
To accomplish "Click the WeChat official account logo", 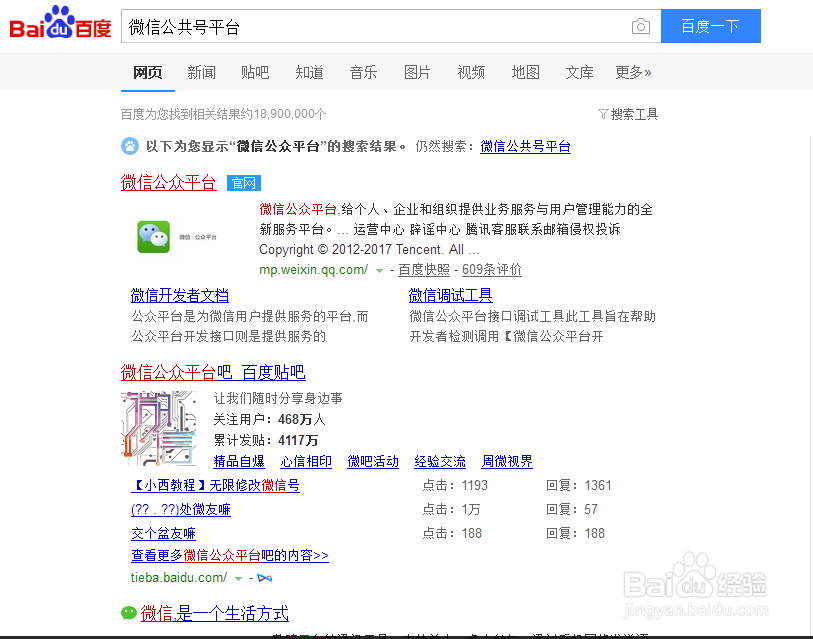I will [152, 236].
